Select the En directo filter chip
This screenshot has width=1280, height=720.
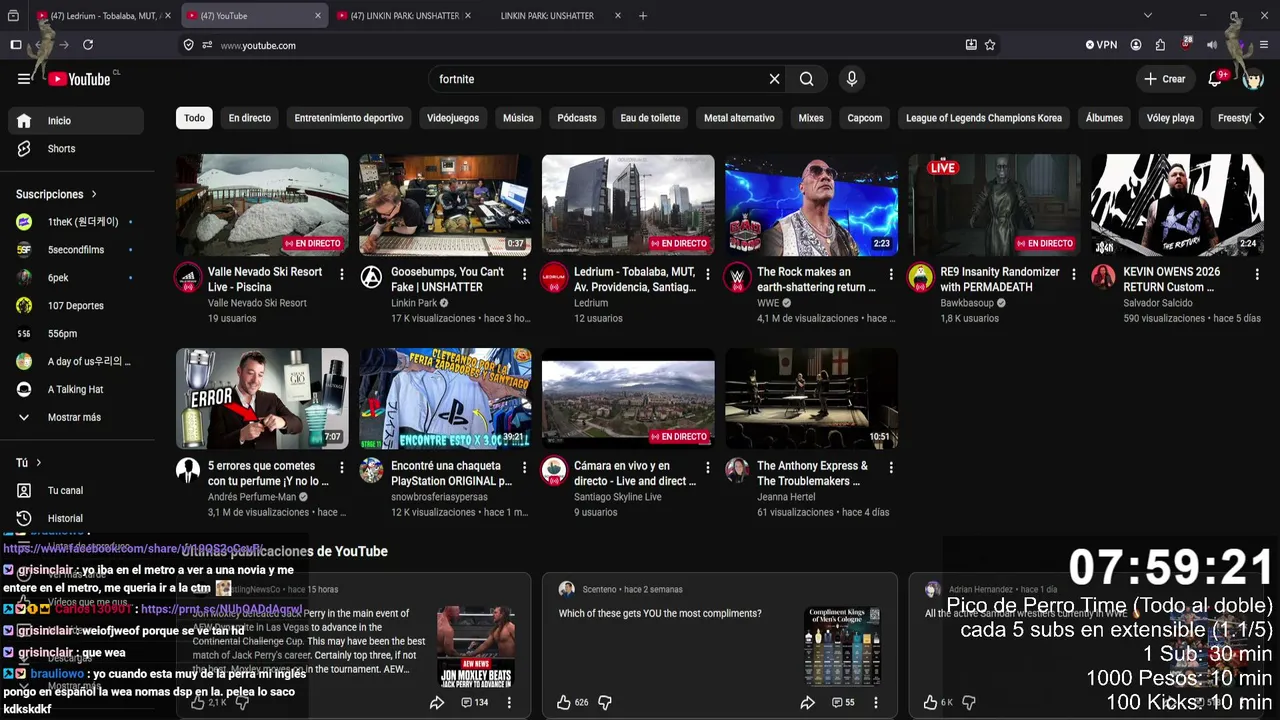pyautogui.click(x=250, y=118)
